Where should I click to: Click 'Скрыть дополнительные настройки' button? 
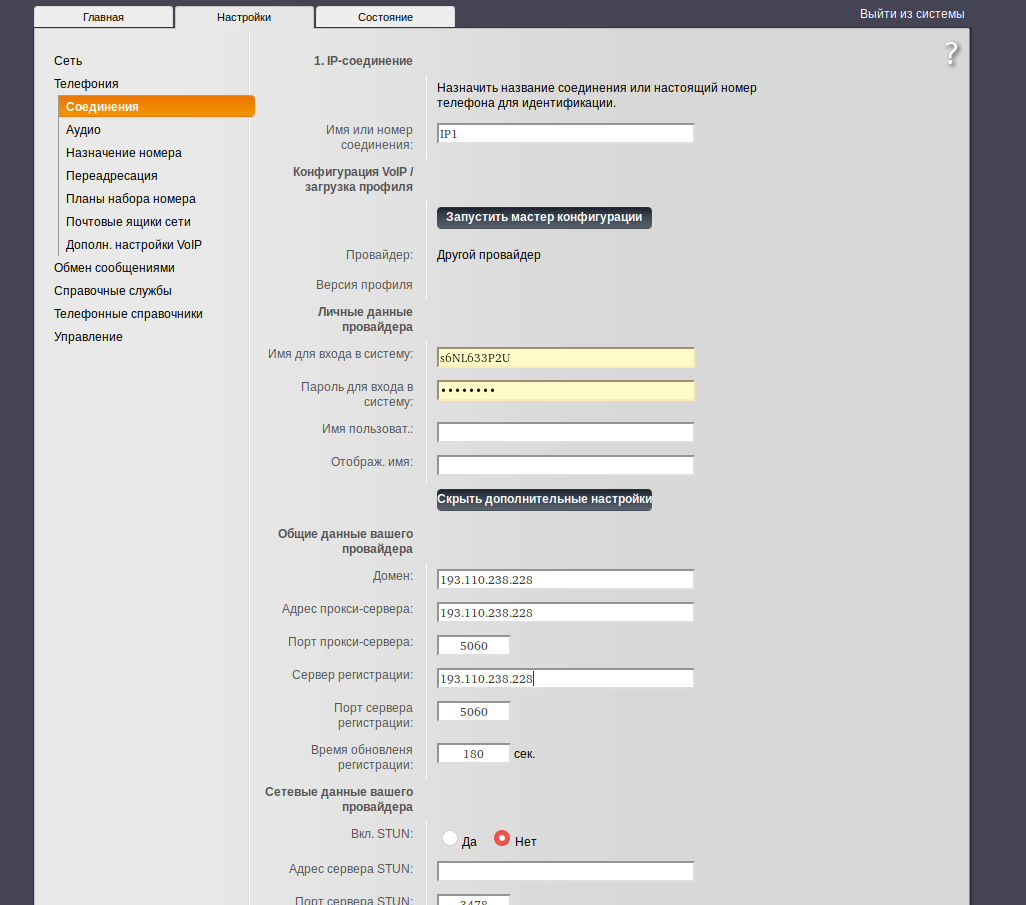click(544, 499)
